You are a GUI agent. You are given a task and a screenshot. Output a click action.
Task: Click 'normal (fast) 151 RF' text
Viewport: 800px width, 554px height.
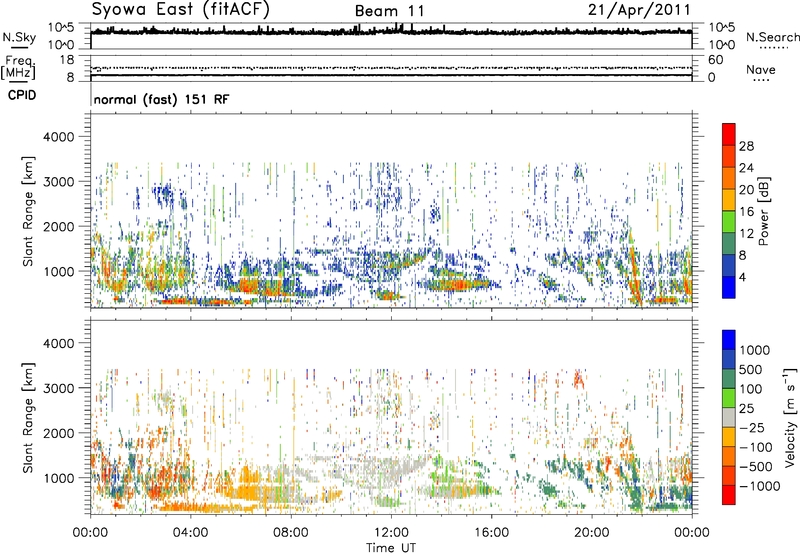click(x=162, y=99)
